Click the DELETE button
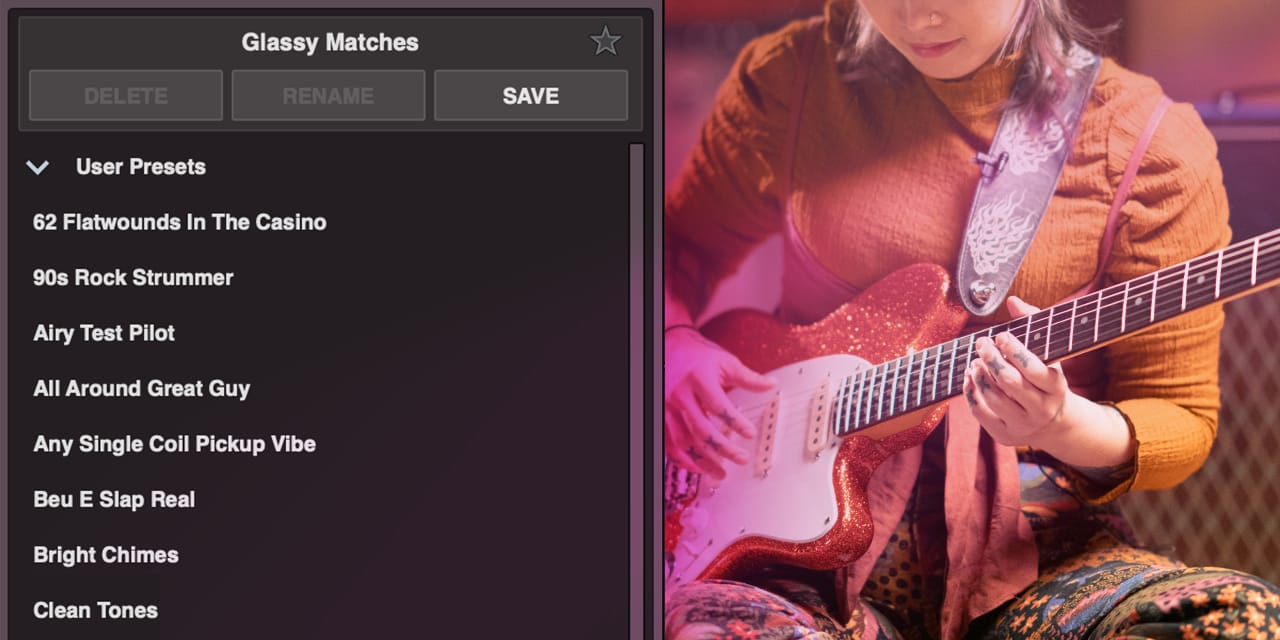Viewport: 1280px width, 640px height. tap(126, 96)
